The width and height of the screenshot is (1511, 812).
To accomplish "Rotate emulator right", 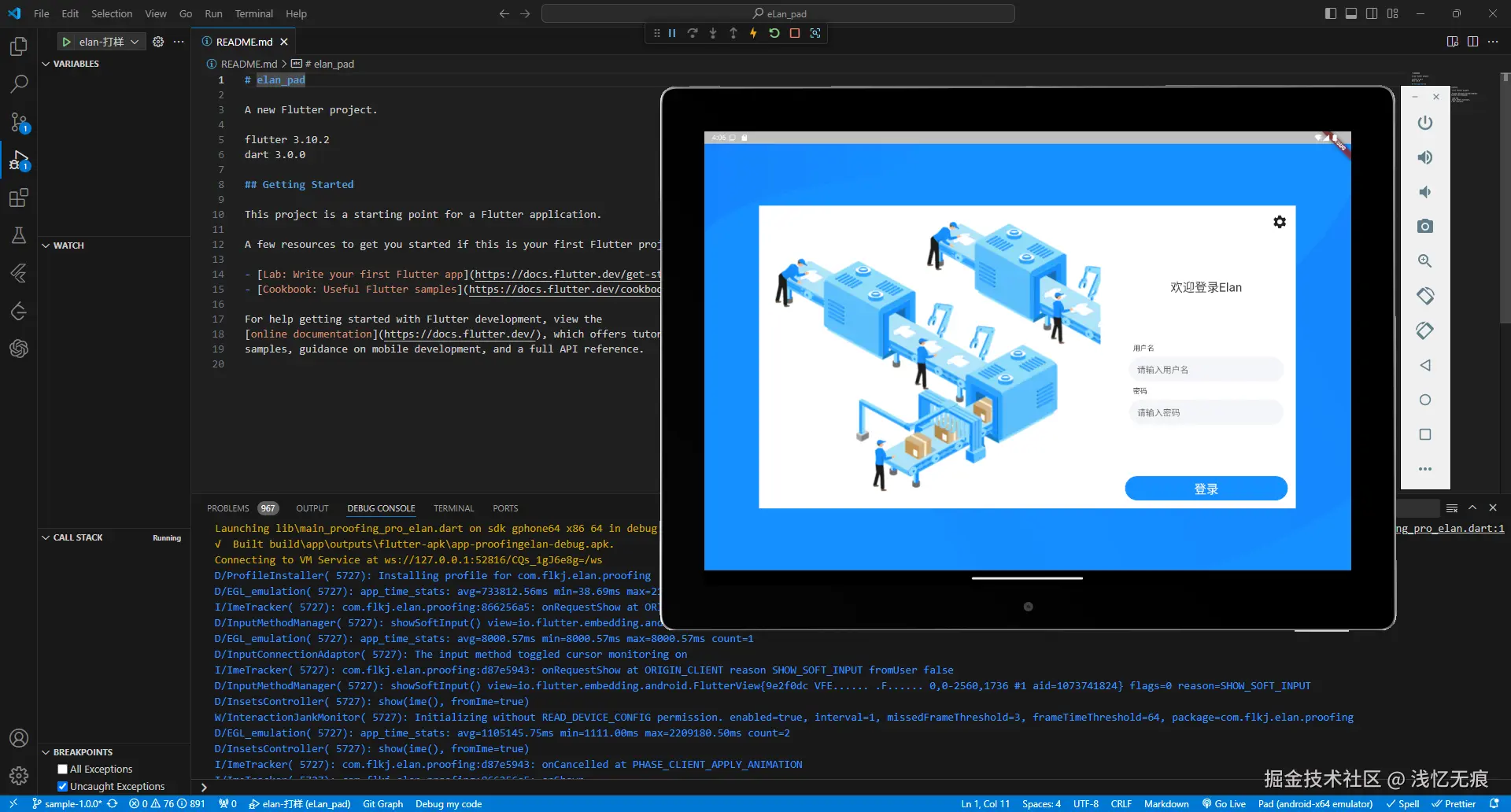I will click(1425, 330).
